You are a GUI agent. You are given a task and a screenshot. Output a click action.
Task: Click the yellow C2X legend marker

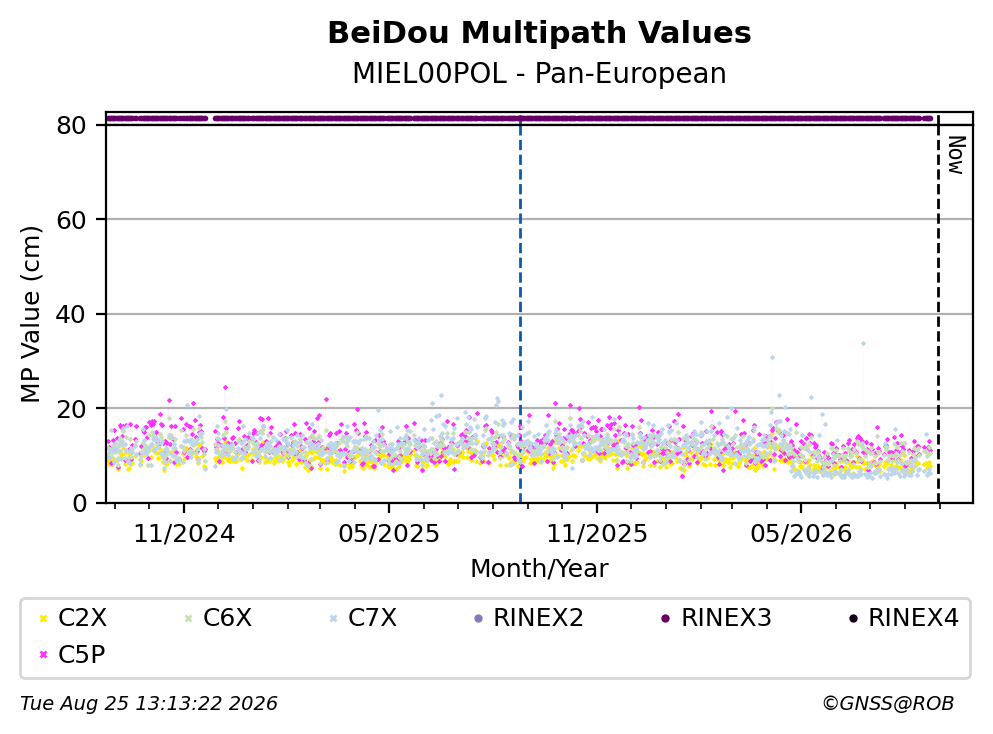[43, 618]
